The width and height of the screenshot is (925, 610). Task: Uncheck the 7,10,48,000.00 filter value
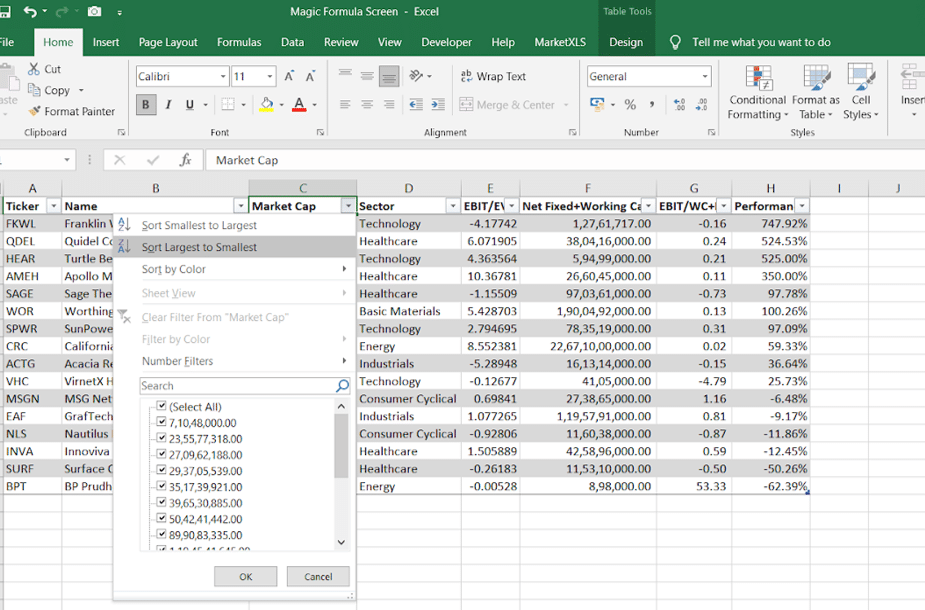click(161, 422)
